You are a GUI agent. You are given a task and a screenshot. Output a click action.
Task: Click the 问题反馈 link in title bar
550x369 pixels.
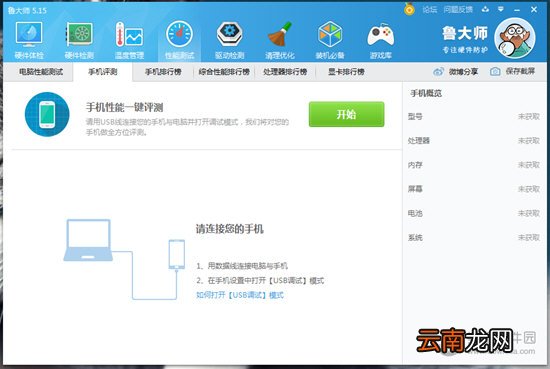pyautogui.click(x=458, y=9)
